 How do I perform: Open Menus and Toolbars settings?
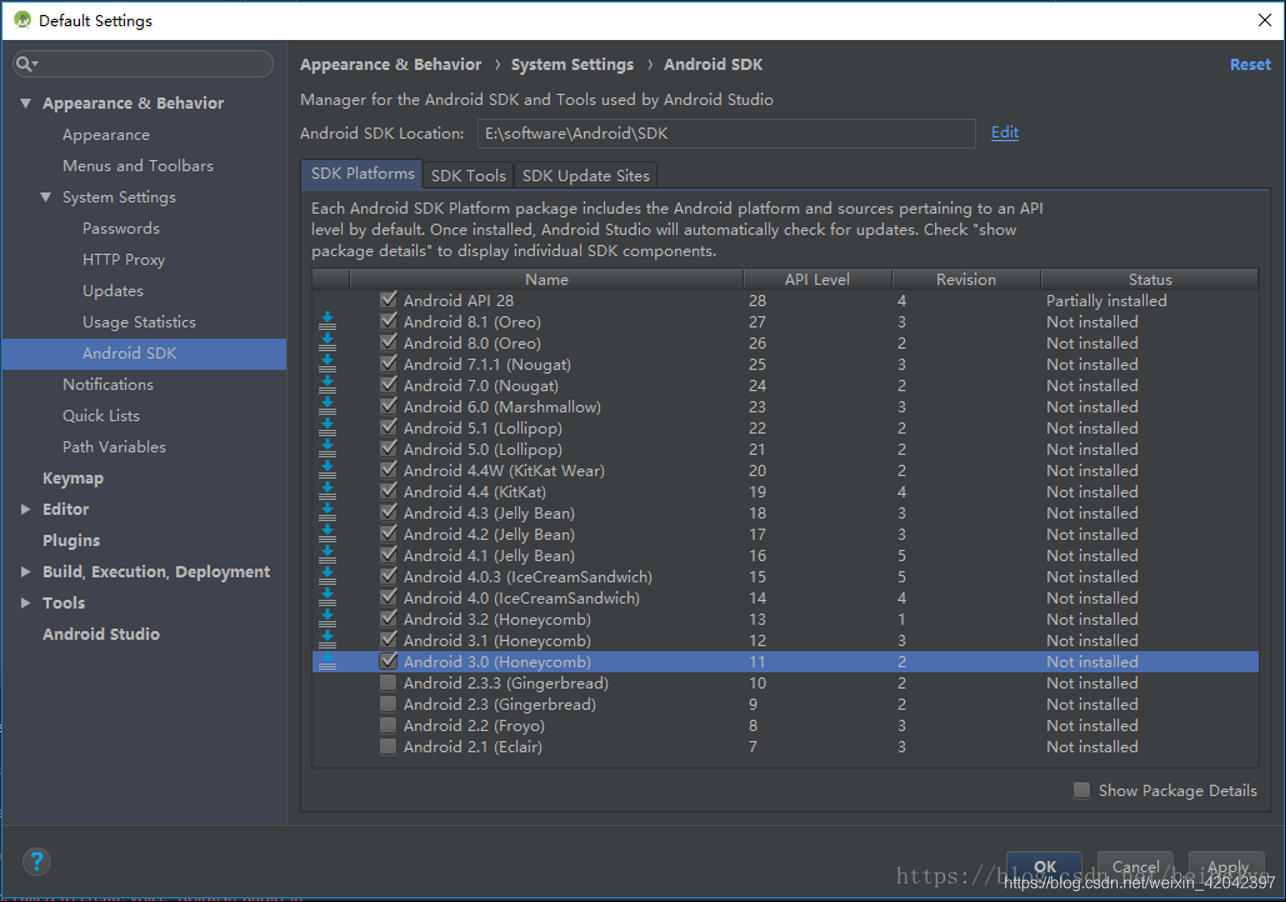(x=138, y=166)
